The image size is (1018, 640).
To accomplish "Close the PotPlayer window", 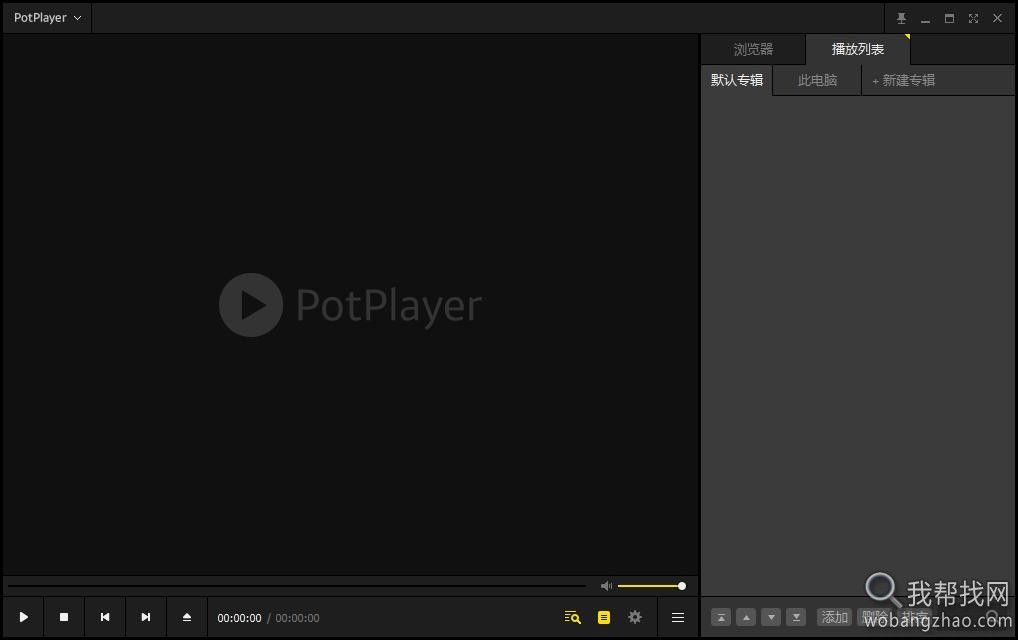I will (x=997, y=18).
